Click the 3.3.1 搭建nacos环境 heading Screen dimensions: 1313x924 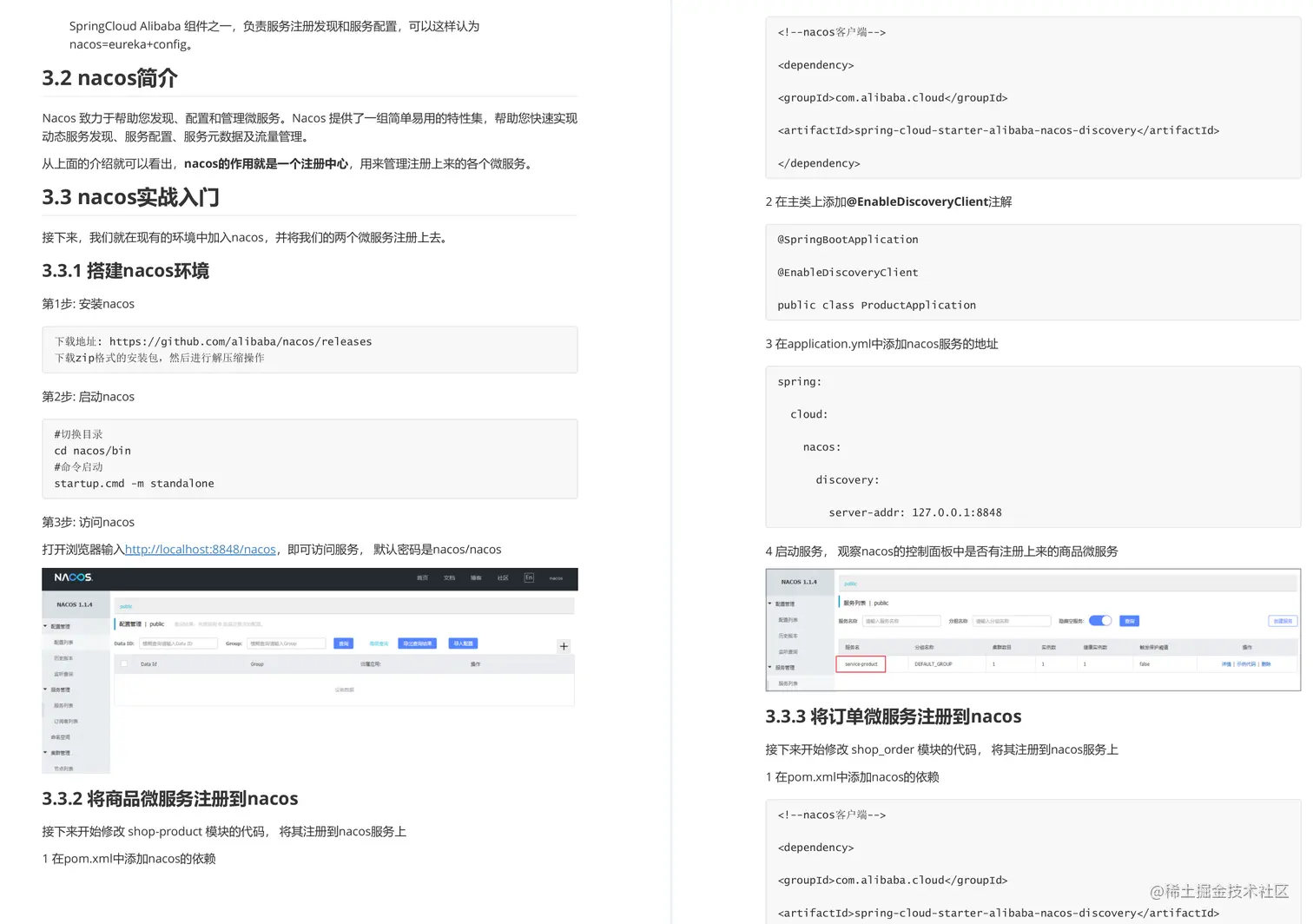[125, 271]
